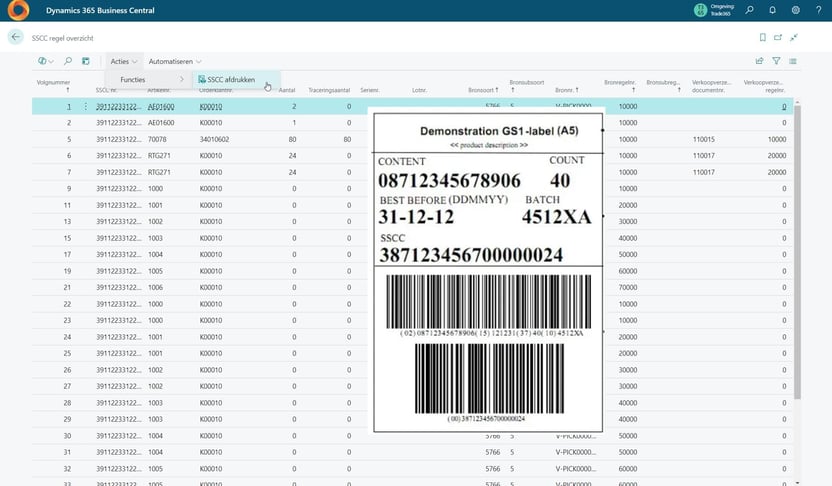Expand the view options dropdown
The height and width of the screenshot is (486, 832).
(46, 61)
